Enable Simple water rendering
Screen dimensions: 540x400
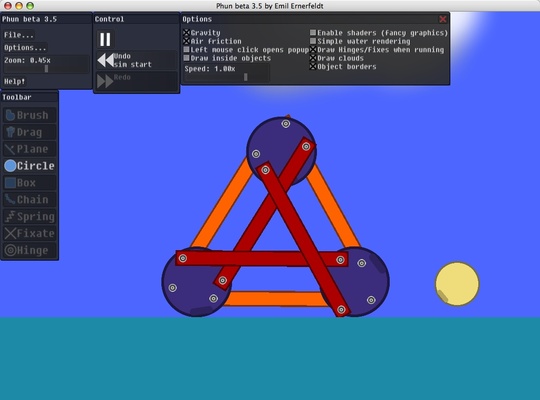click(x=313, y=41)
